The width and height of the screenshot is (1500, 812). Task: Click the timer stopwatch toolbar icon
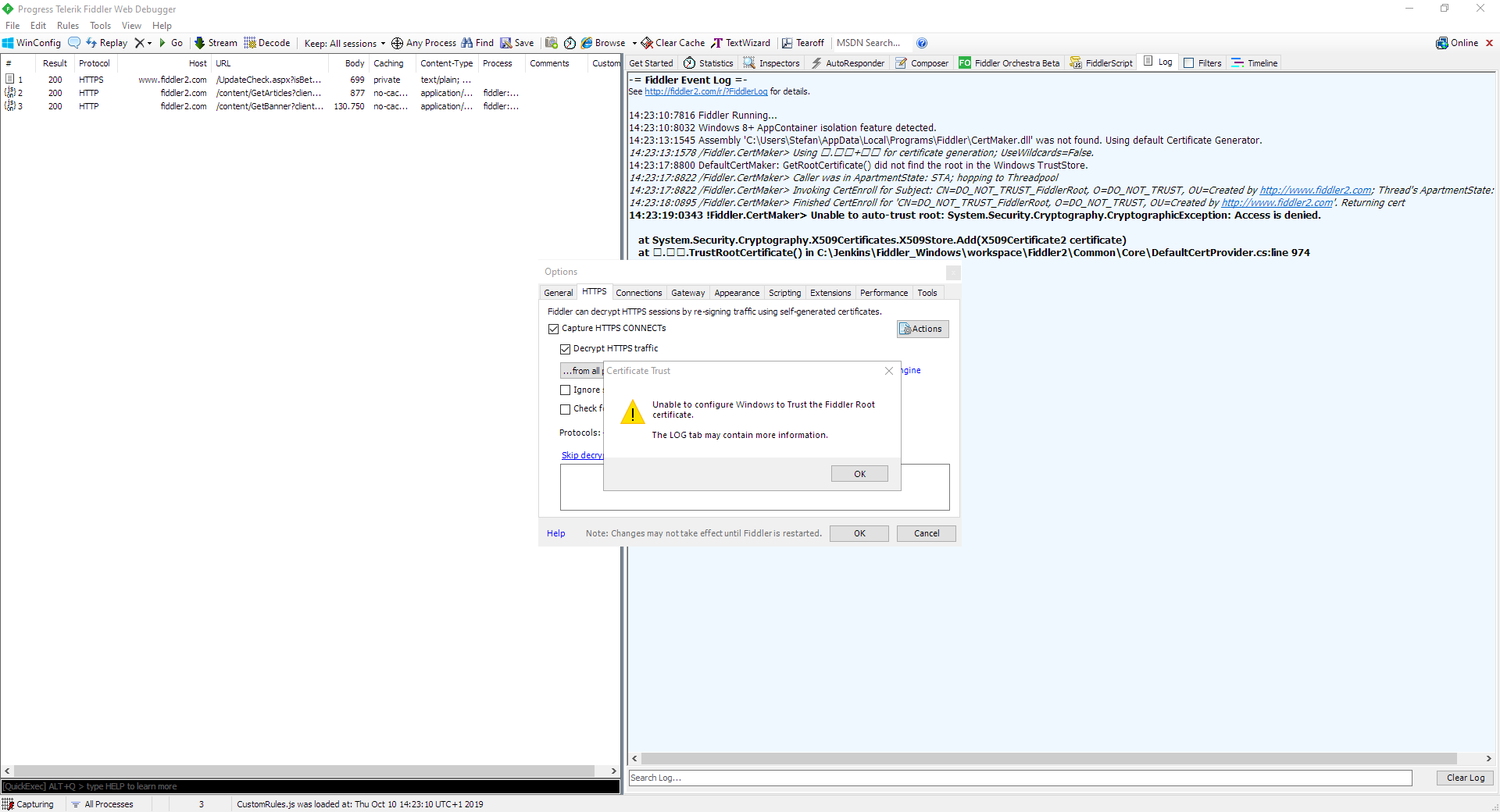point(570,43)
